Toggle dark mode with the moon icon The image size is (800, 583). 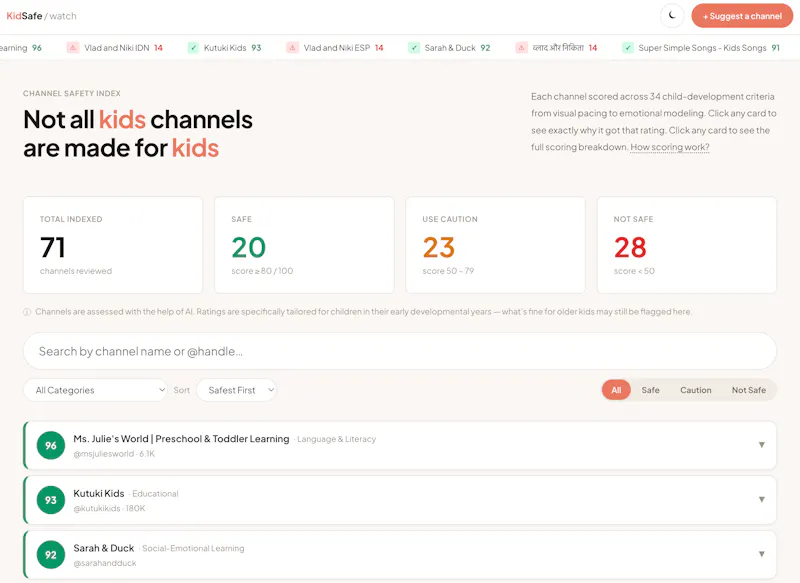click(672, 16)
